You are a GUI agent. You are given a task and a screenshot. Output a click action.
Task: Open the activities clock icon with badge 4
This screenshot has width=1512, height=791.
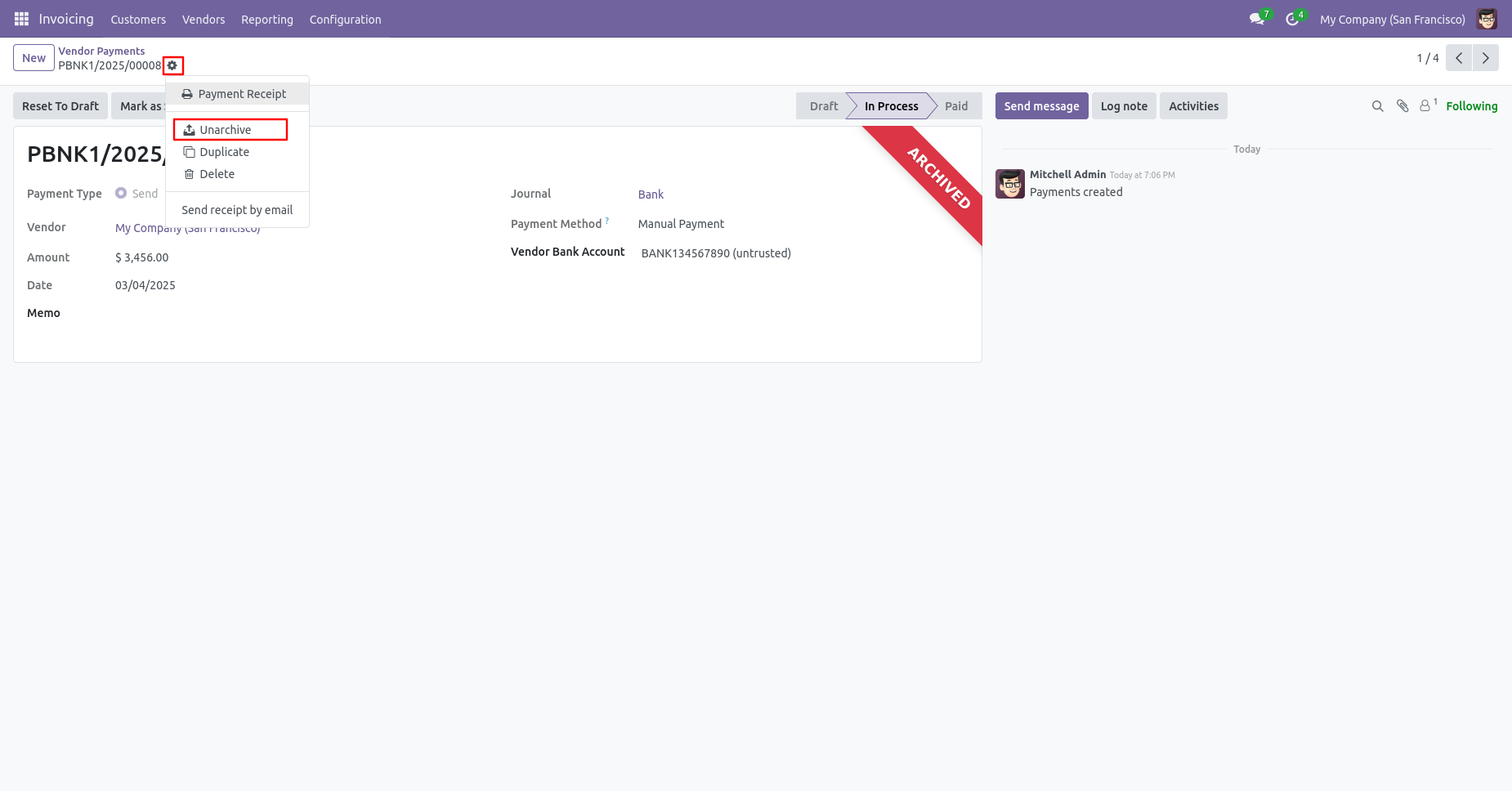click(x=1292, y=19)
